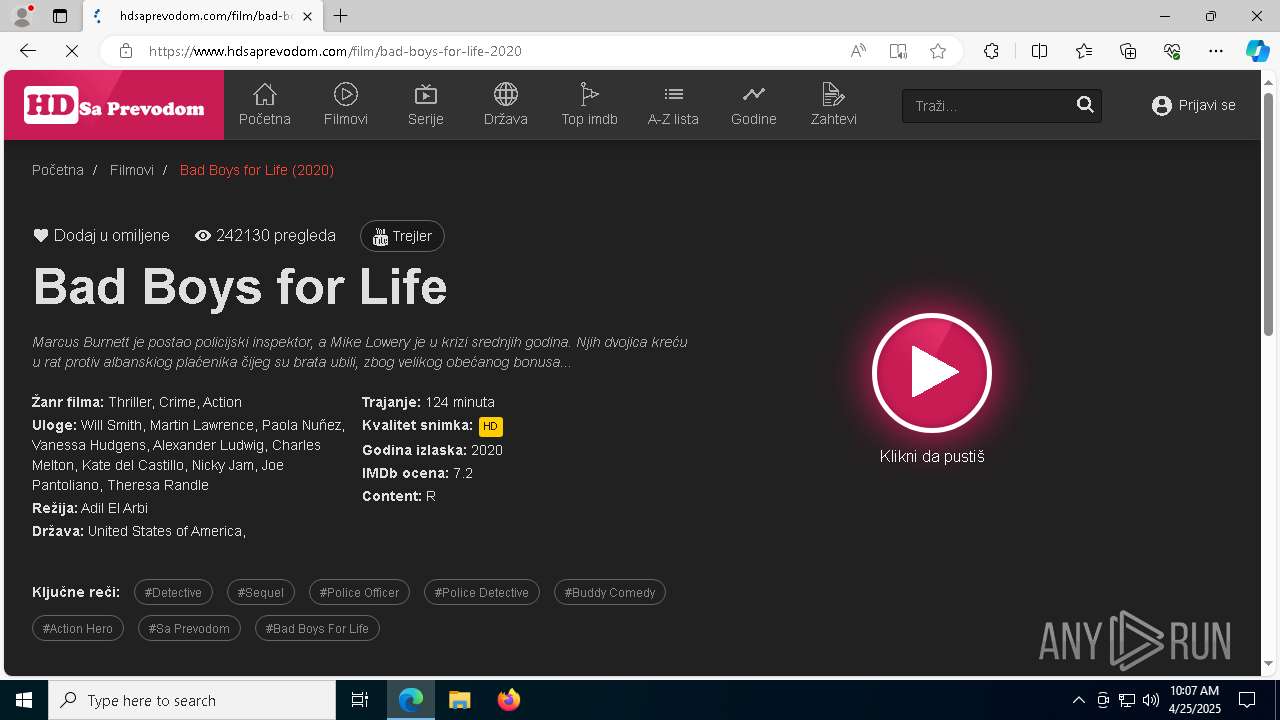Click Action genre link
The height and width of the screenshot is (720, 1280).
pyautogui.click(x=222, y=402)
